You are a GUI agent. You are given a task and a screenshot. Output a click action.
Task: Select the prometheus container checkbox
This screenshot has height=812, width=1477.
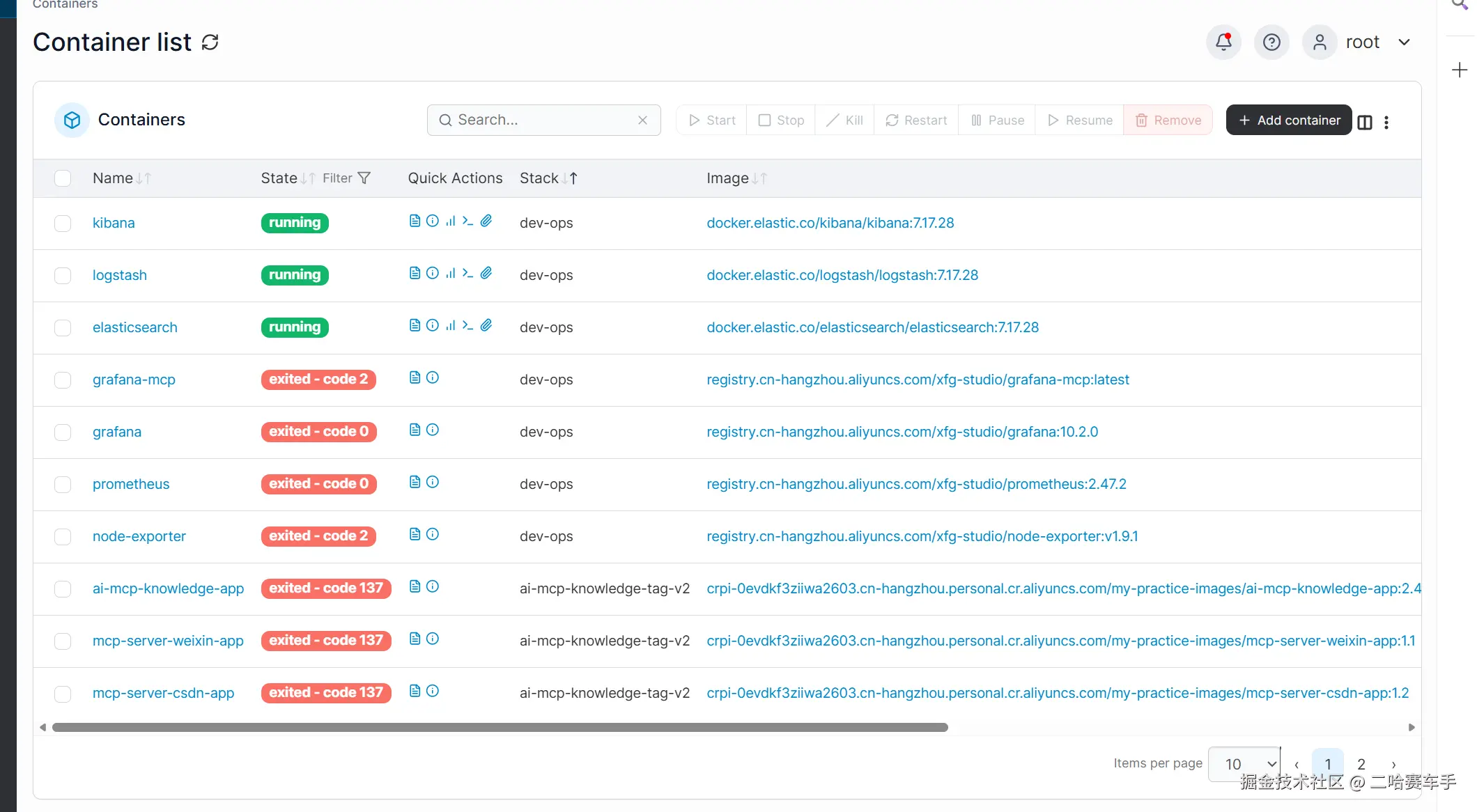click(63, 484)
